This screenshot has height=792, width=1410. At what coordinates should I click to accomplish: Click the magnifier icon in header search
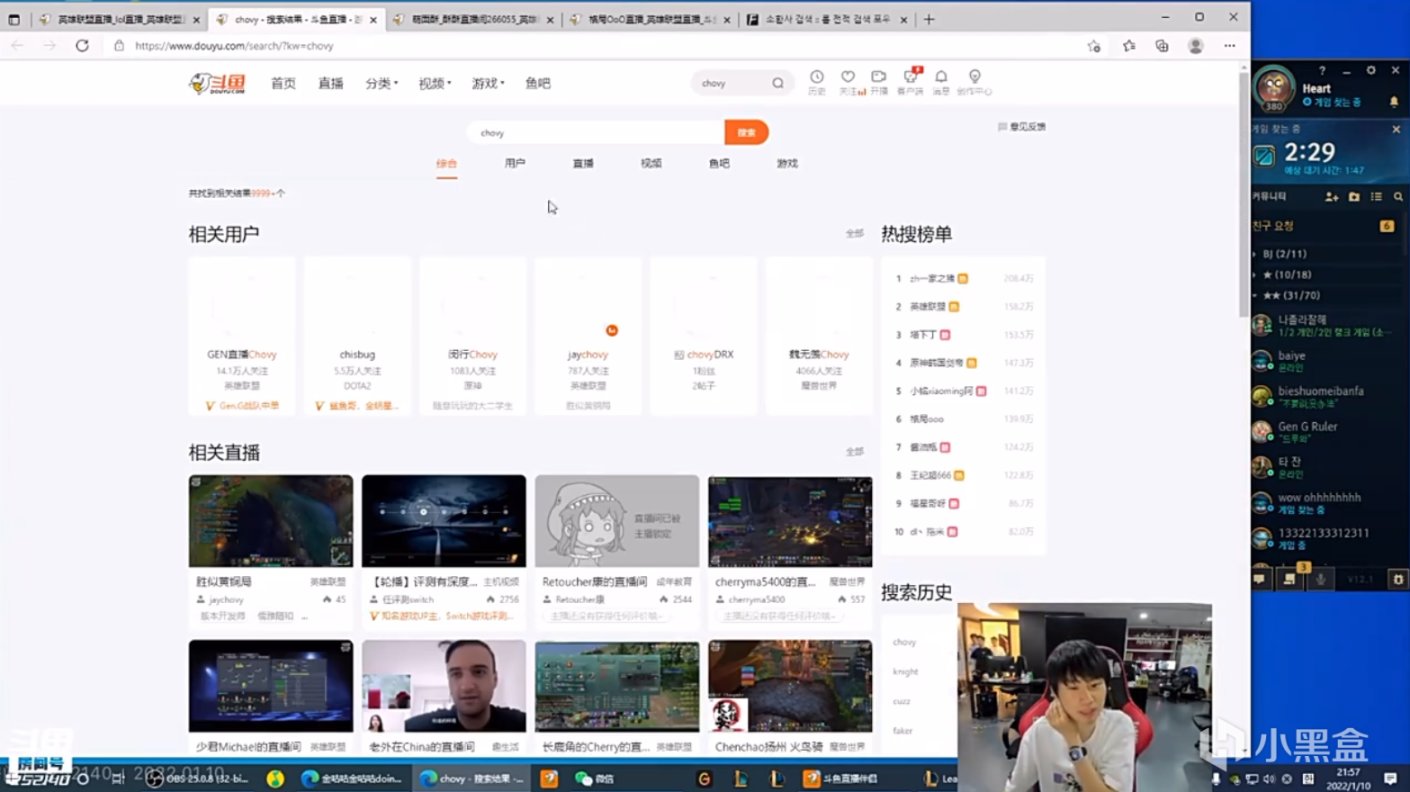click(x=778, y=83)
